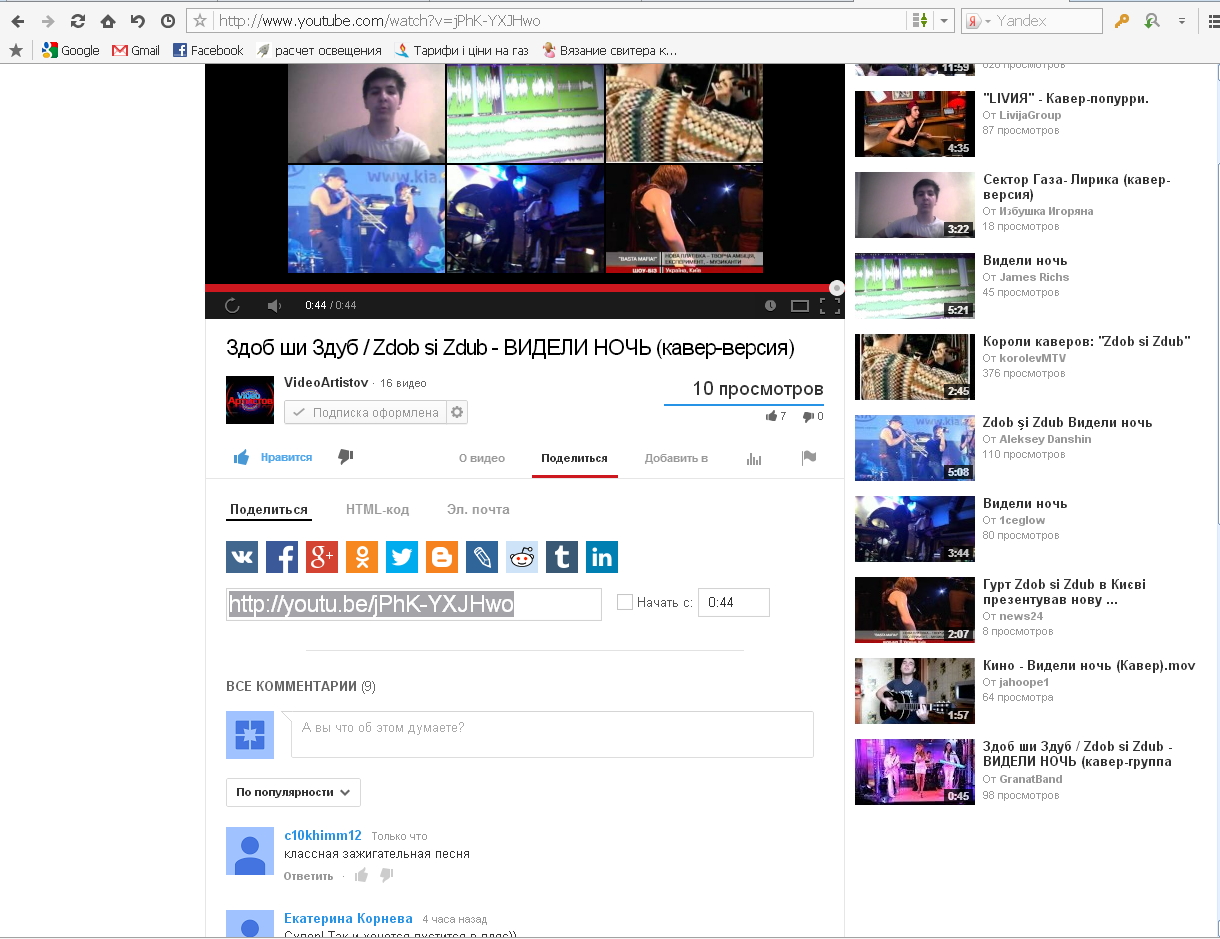Open subscription settings gear next to Подписка
This screenshot has height=939, width=1220.
(457, 412)
